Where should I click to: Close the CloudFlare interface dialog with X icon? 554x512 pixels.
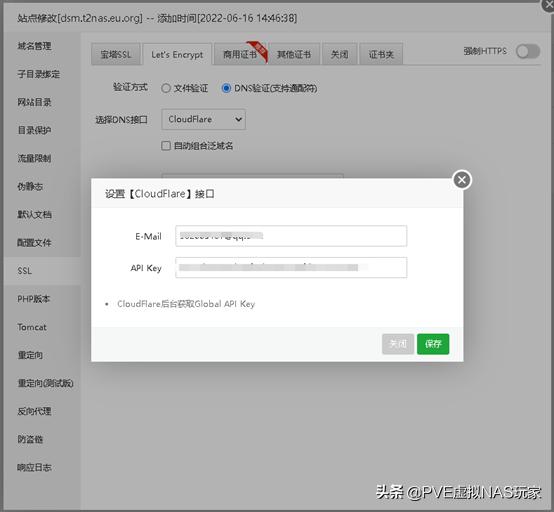pos(462,180)
